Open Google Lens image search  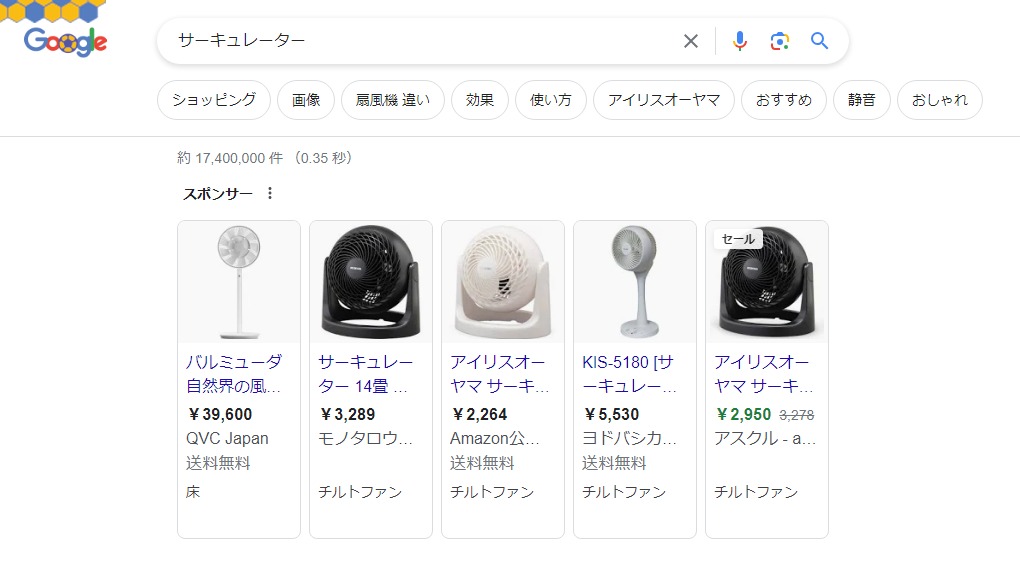click(780, 41)
